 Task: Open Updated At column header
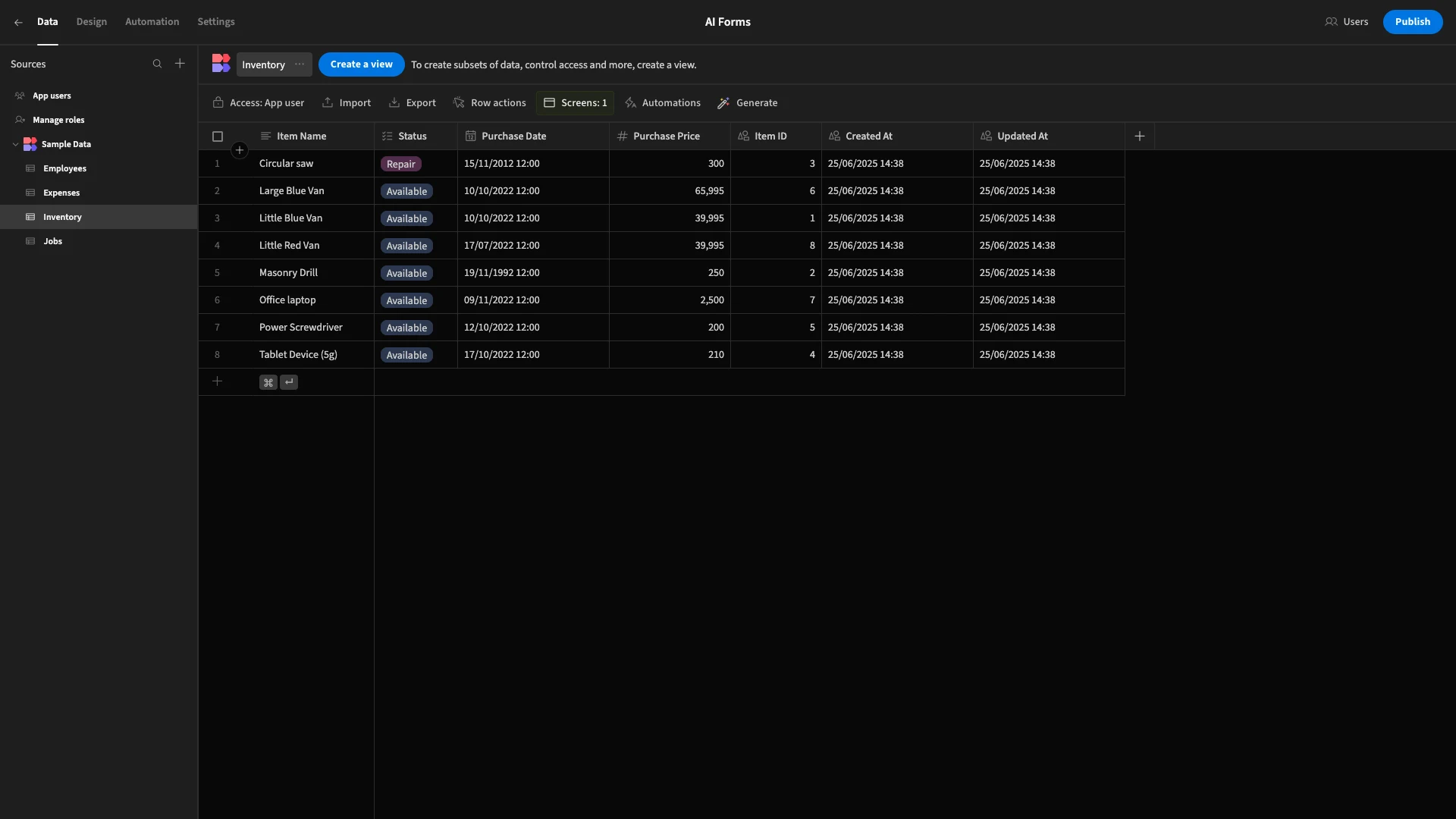(1049, 136)
